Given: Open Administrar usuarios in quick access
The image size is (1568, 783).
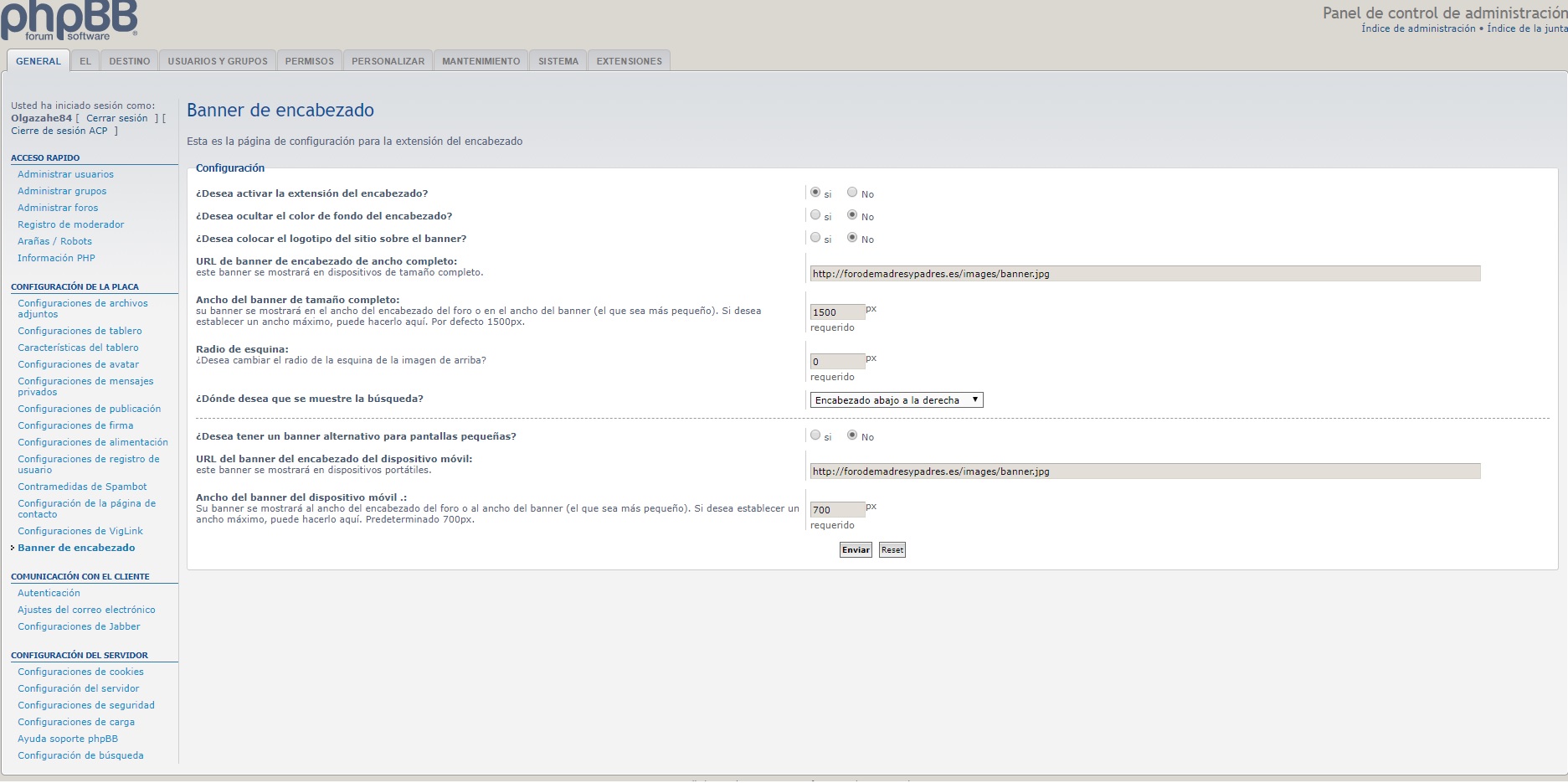Looking at the screenshot, I should point(65,174).
